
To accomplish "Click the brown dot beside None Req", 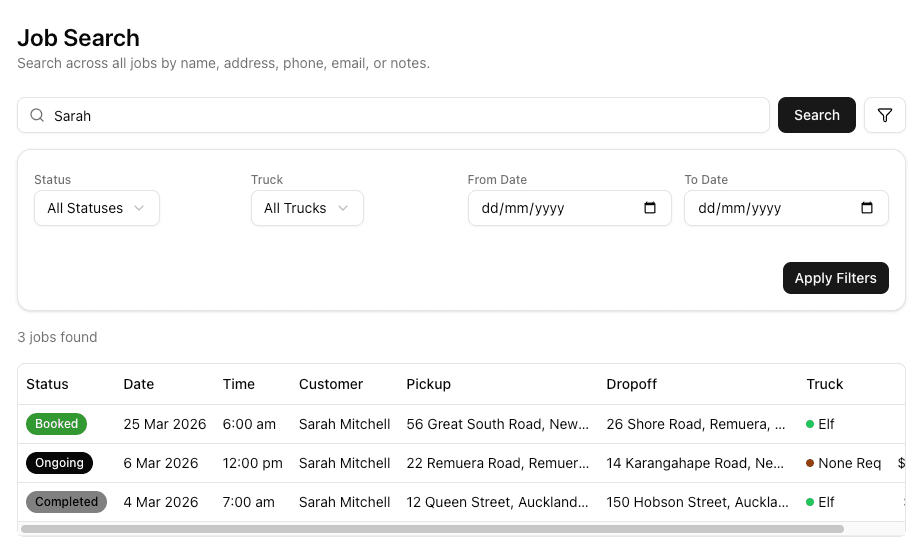I will click(810, 463).
